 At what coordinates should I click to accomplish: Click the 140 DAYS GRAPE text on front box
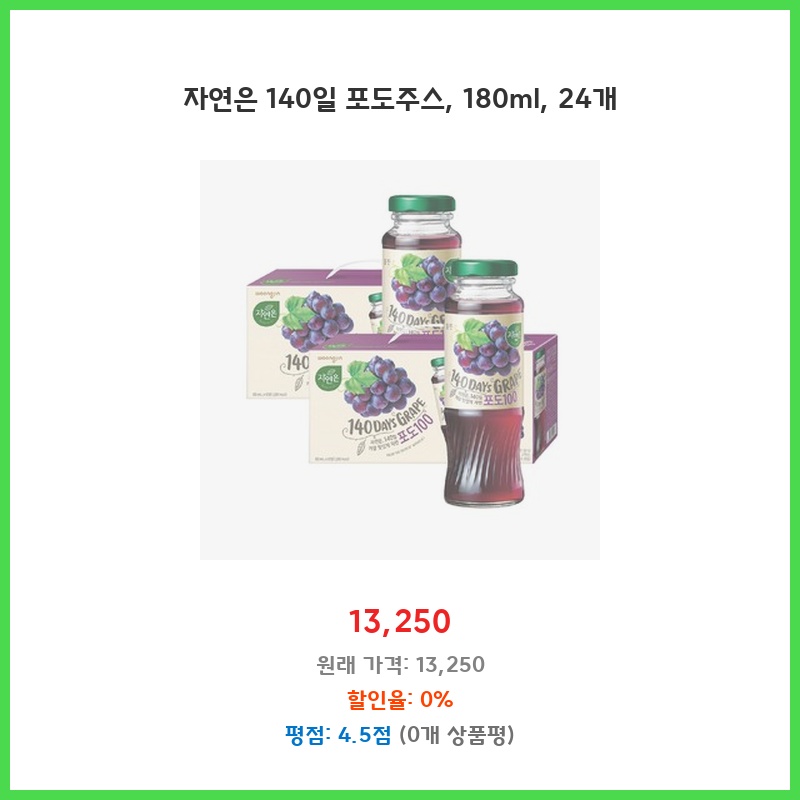tap(385, 418)
